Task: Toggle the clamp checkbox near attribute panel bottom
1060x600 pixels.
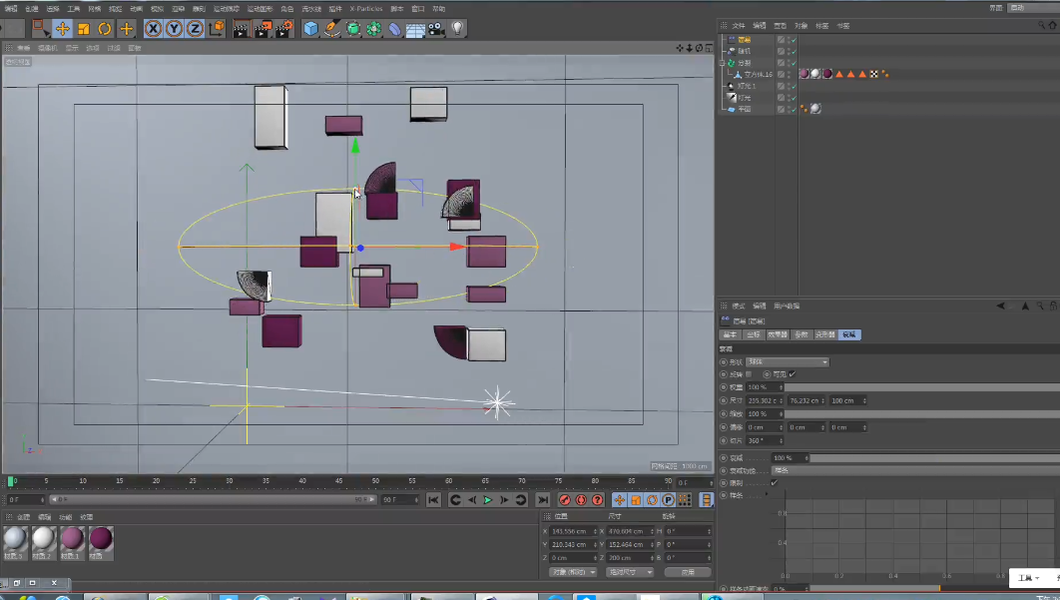Action: [x=773, y=483]
